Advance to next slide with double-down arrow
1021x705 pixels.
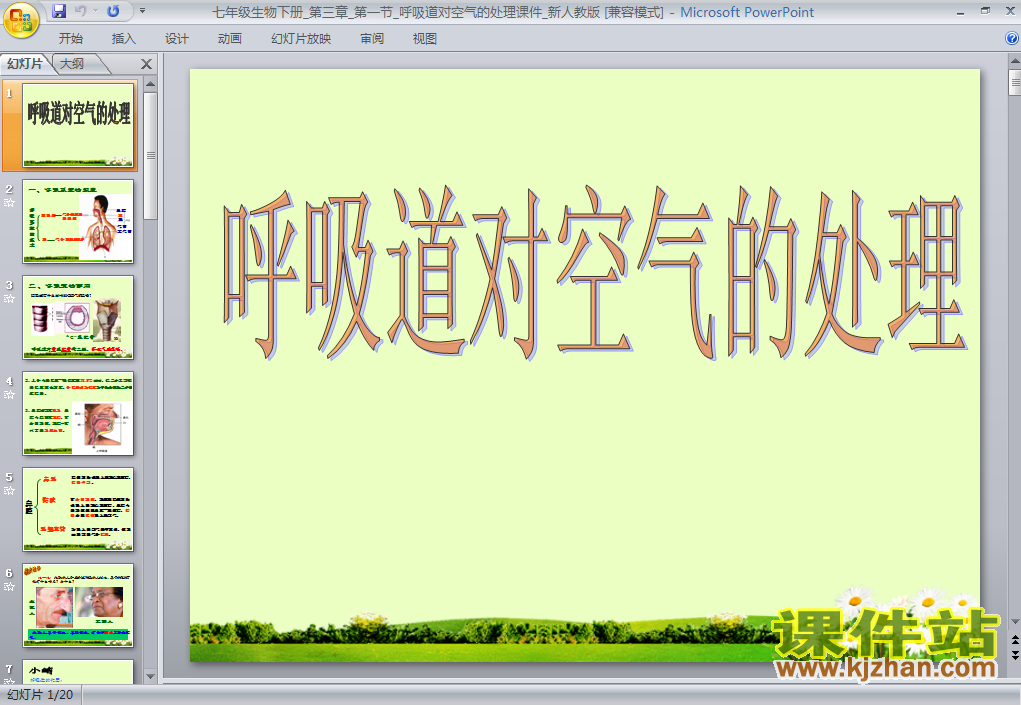point(1014,655)
